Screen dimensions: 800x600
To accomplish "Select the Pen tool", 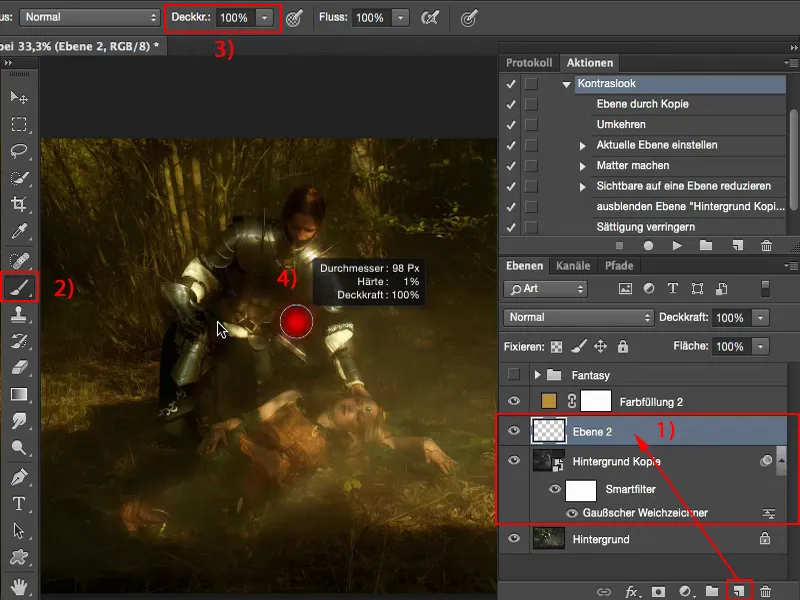I will point(19,477).
